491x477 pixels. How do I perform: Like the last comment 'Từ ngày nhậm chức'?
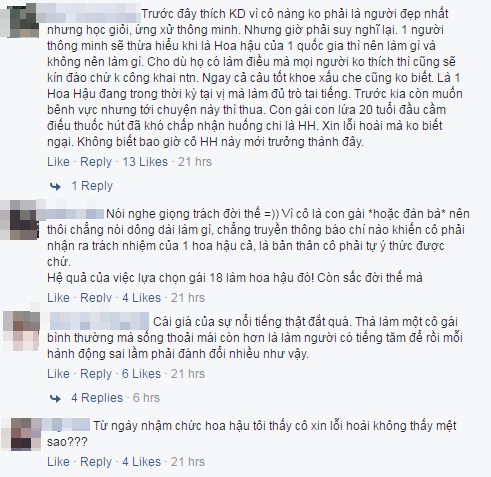click(x=58, y=462)
